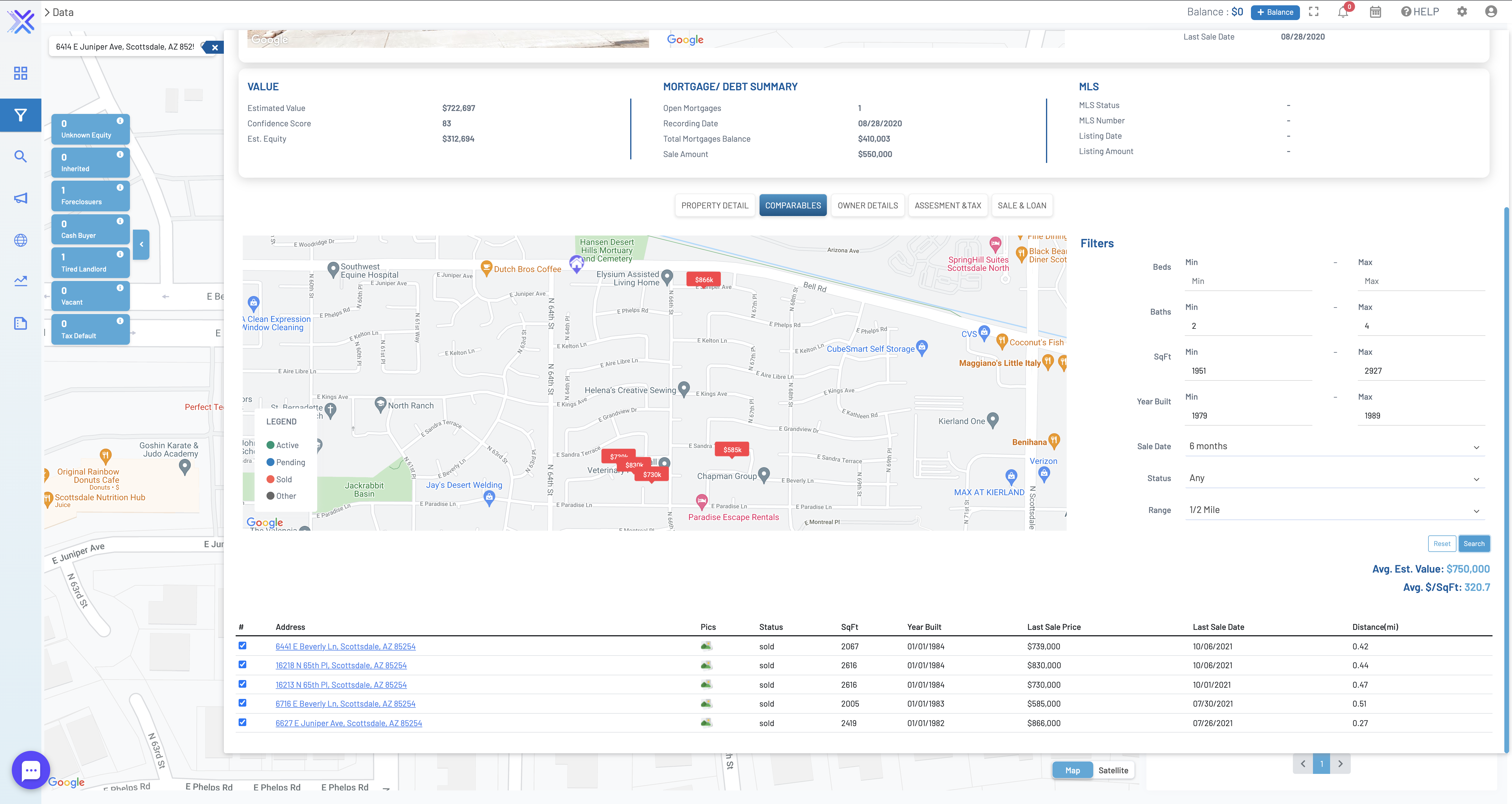This screenshot has width=1512, height=804.
Task: Uncheck the 6627 E Juniper Ave row
Action: coord(242,723)
